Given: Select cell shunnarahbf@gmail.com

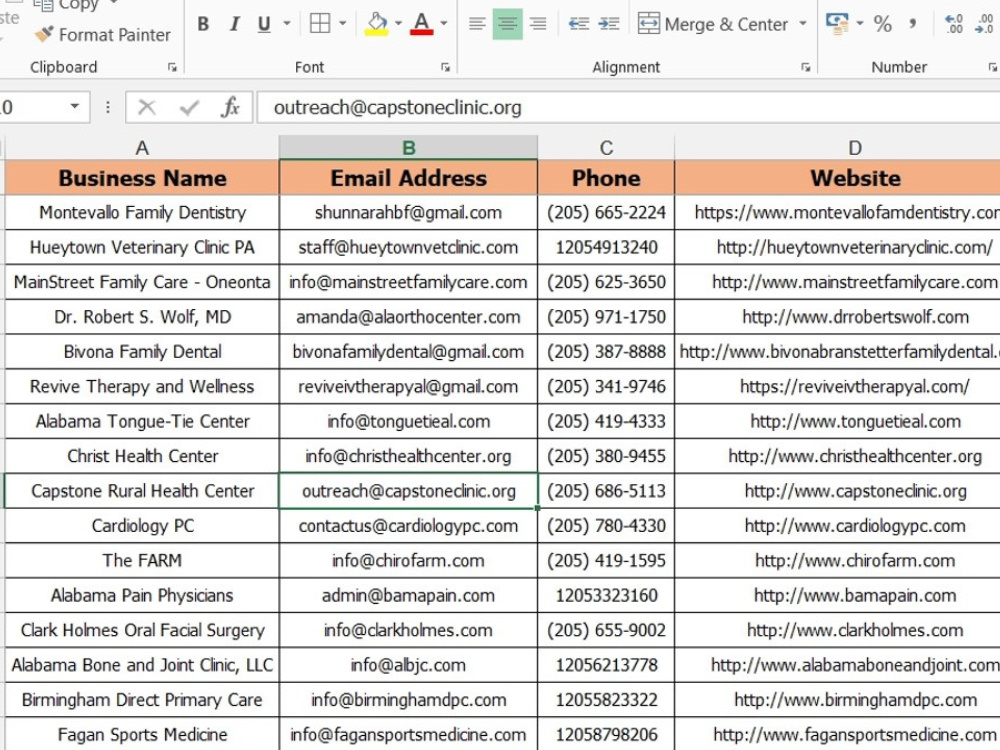Looking at the screenshot, I should coord(408,212).
